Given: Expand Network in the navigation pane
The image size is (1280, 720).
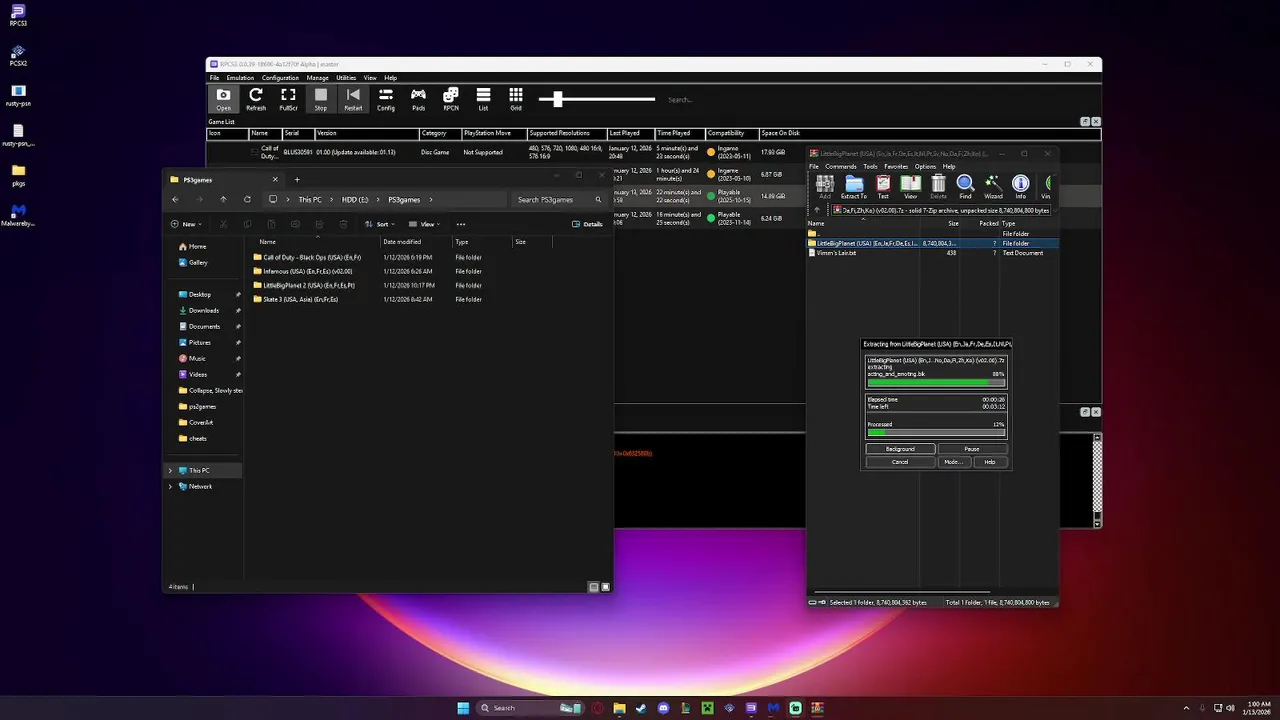Looking at the screenshot, I should tap(170, 486).
